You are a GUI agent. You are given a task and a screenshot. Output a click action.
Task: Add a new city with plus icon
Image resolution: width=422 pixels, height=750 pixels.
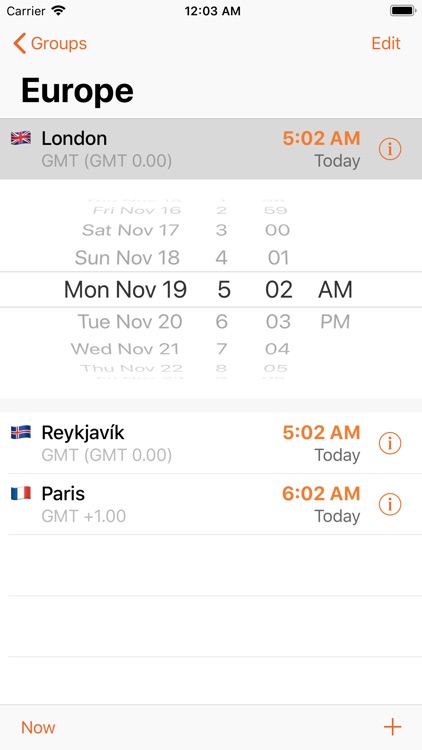click(392, 727)
